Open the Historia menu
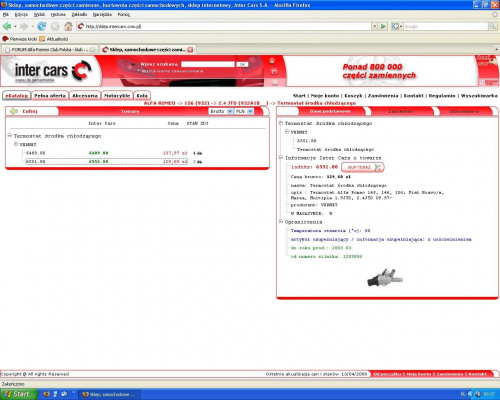500x400 pixels. [58, 14]
